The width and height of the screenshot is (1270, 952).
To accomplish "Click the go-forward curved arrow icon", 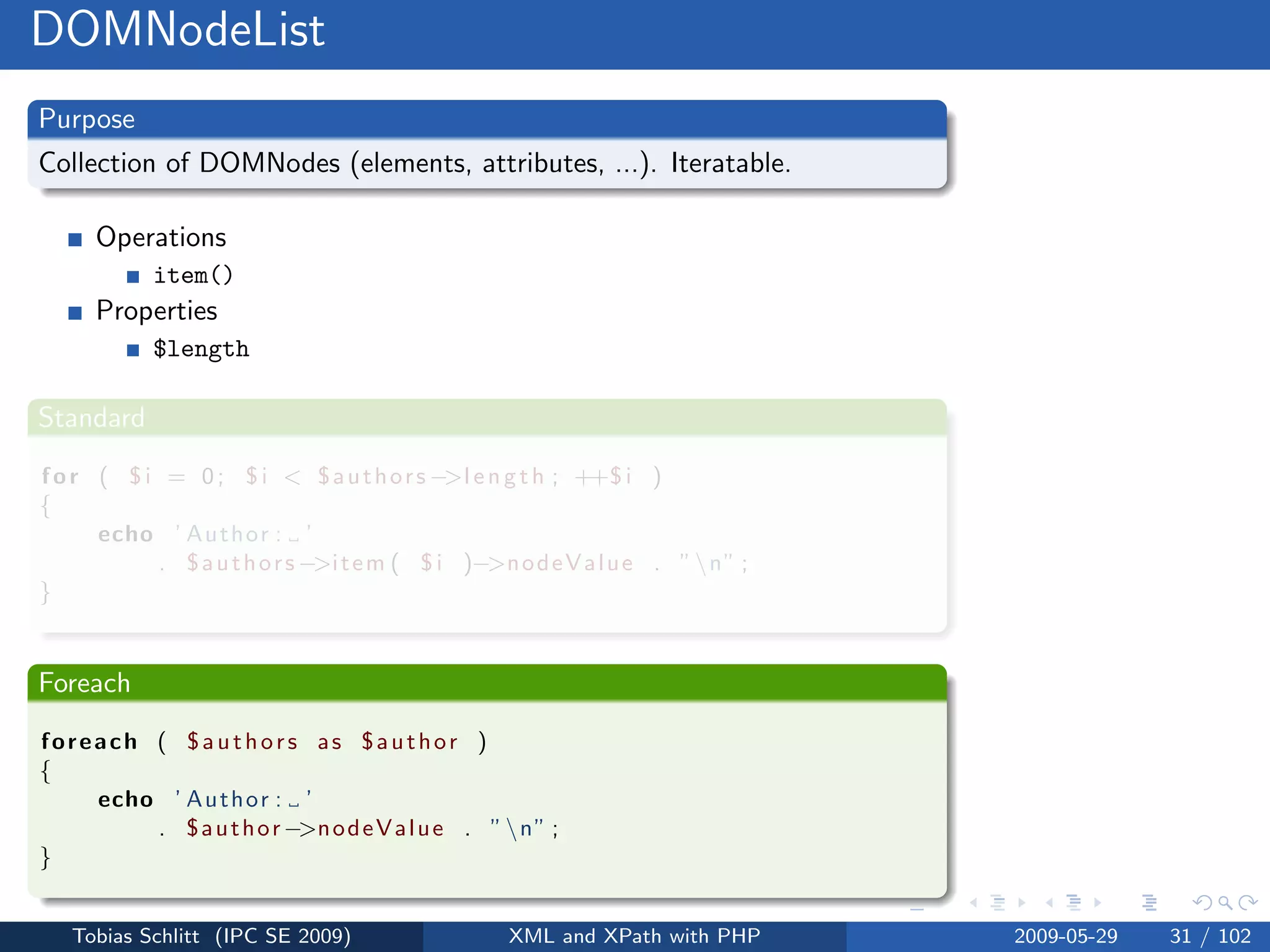I will (x=1248, y=903).
